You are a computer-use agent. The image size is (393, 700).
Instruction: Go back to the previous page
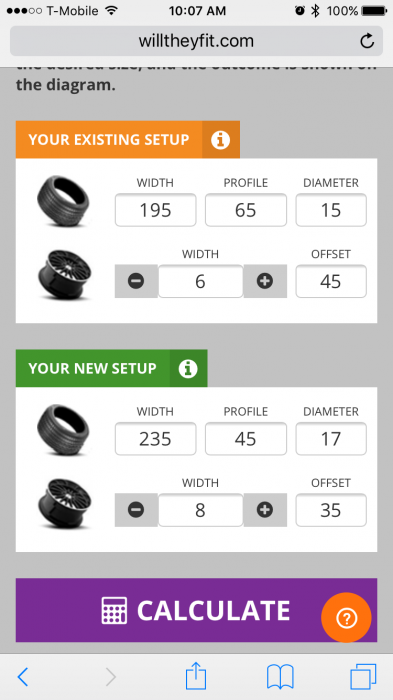[x=23, y=677]
